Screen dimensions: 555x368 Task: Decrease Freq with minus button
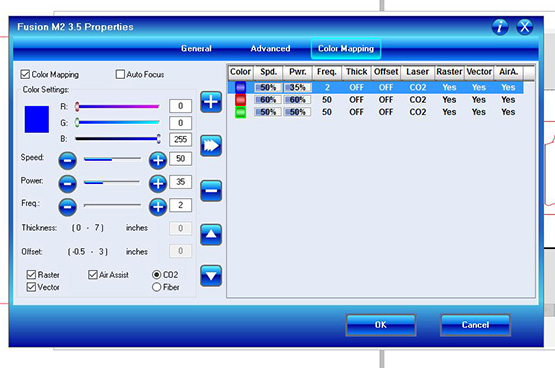click(68, 207)
